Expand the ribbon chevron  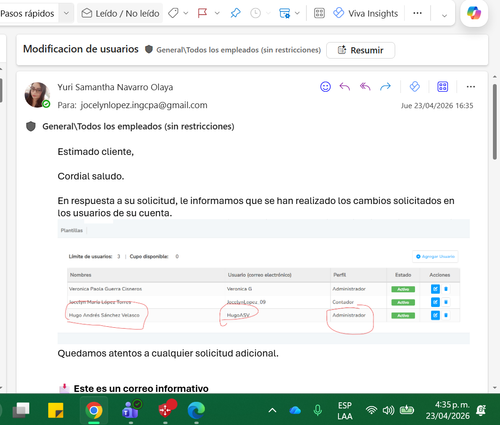tap(444, 15)
